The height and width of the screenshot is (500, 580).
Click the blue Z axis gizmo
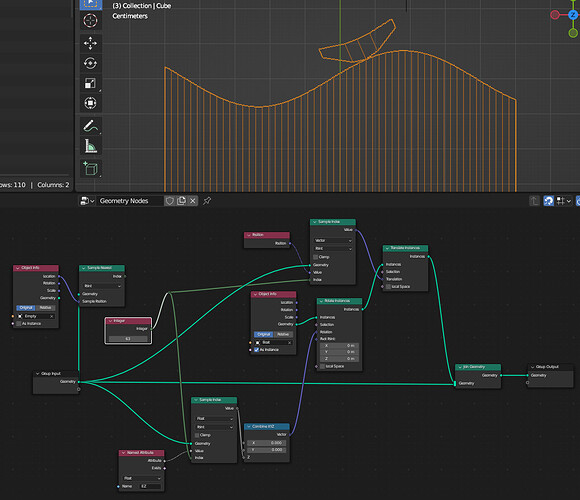pos(573,15)
